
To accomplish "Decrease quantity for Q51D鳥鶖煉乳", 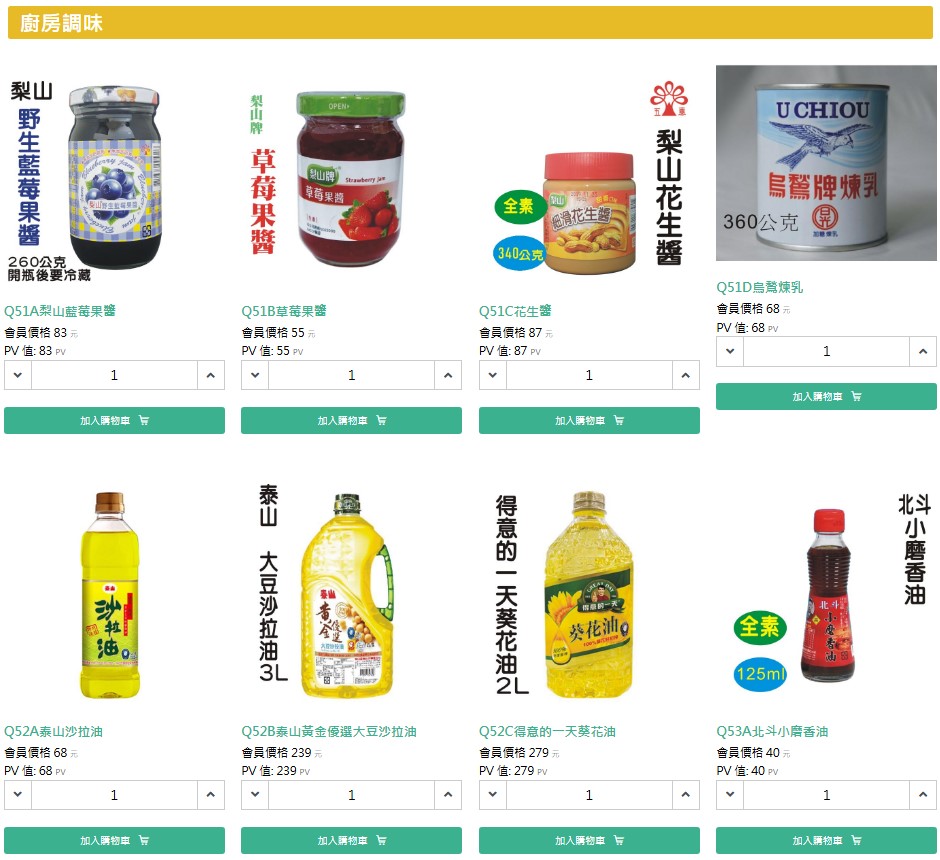I will pos(730,351).
